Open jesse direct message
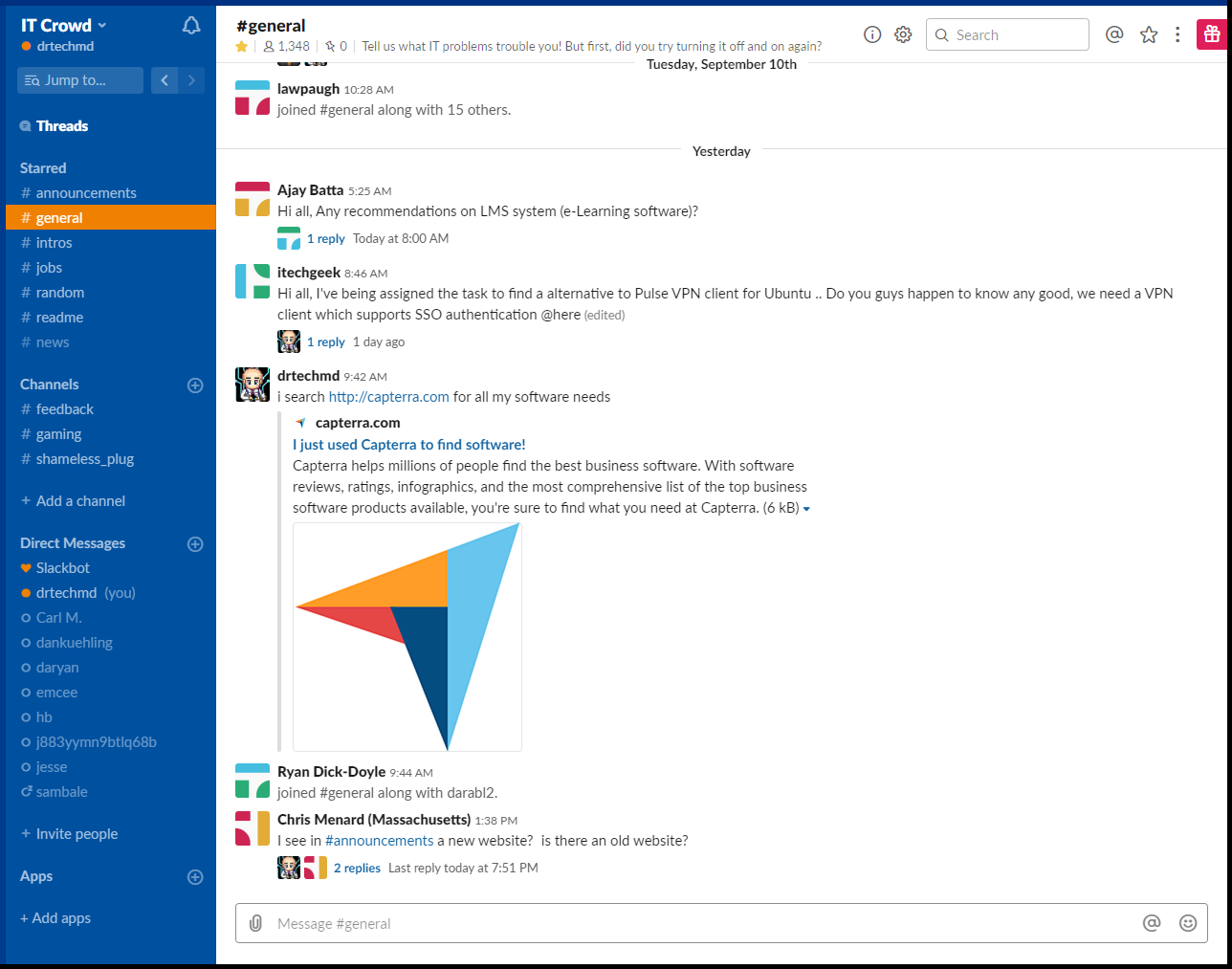This screenshot has width=1232, height=969. coord(52,767)
